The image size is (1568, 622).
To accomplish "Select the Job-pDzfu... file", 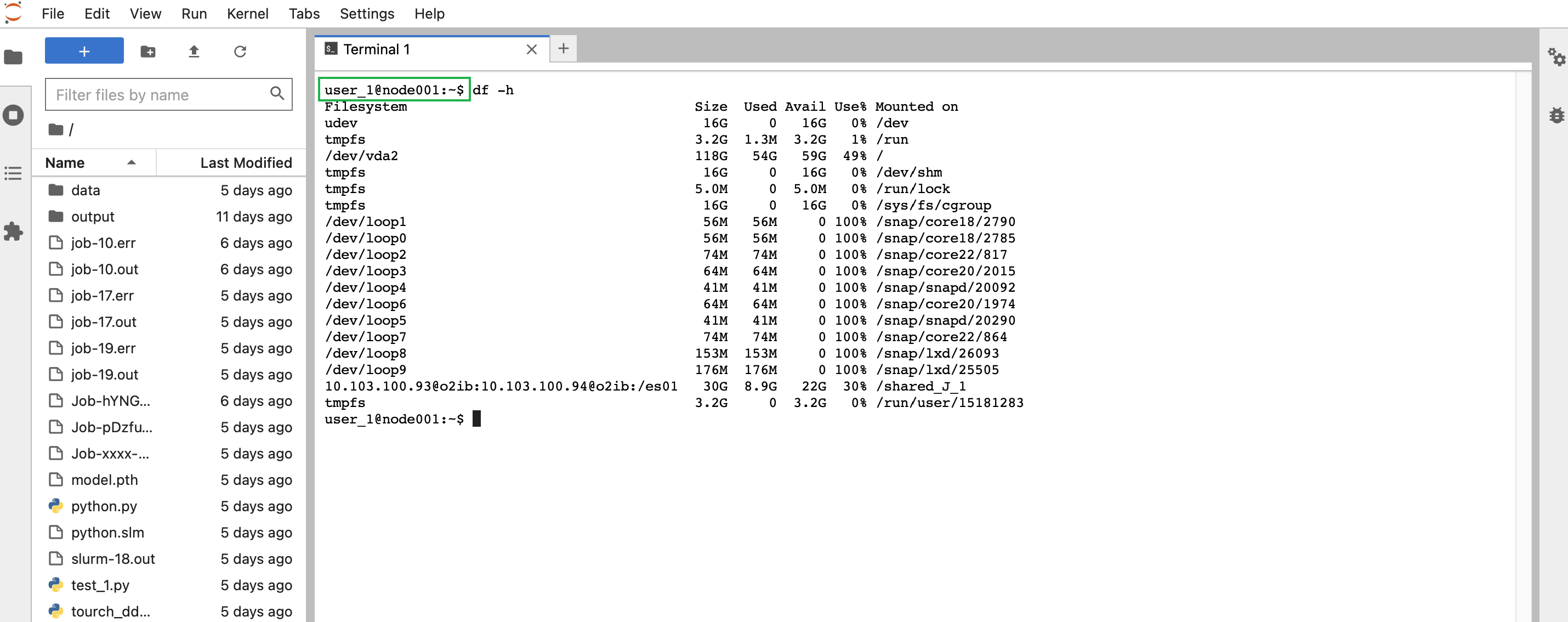I will coord(169,426).
